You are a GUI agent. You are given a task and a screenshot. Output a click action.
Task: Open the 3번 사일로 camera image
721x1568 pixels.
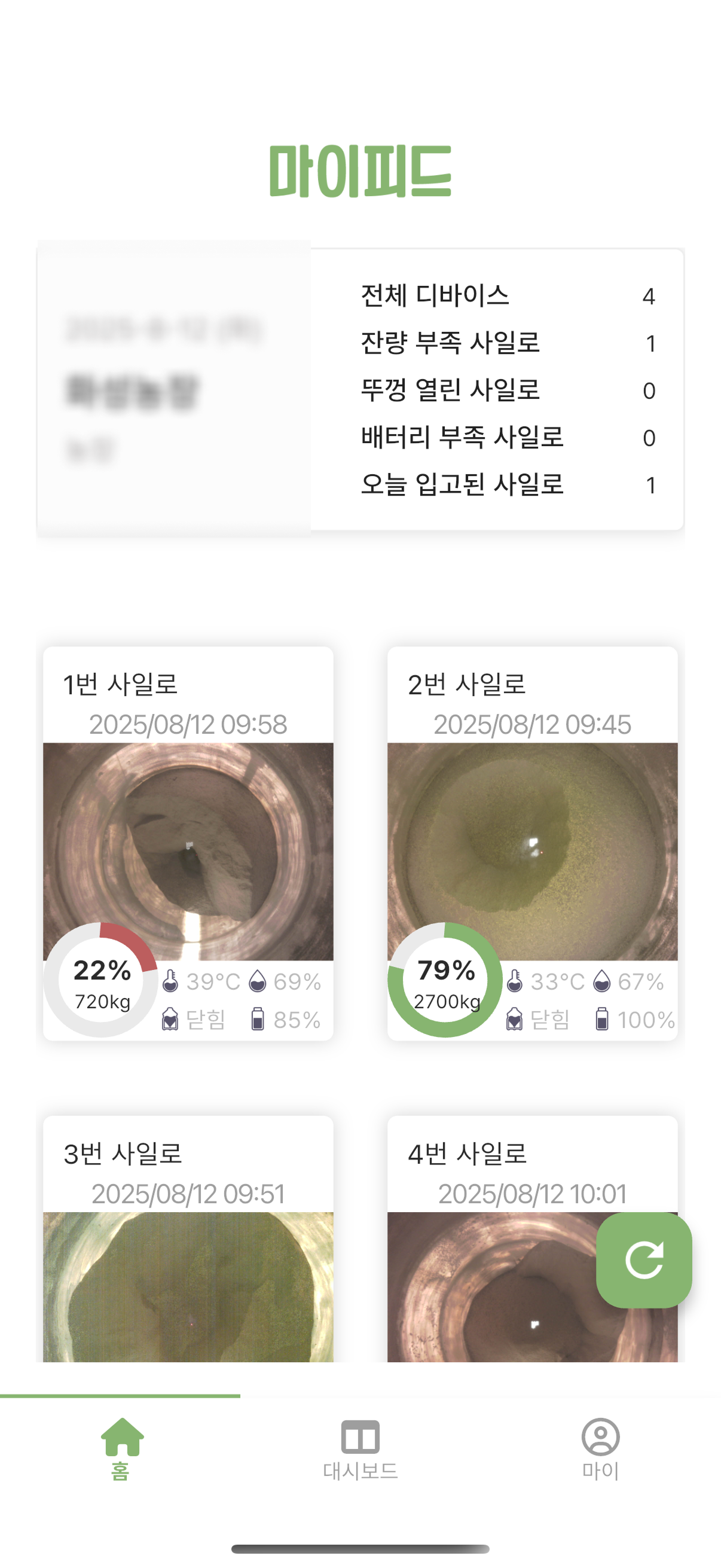(x=188, y=1286)
